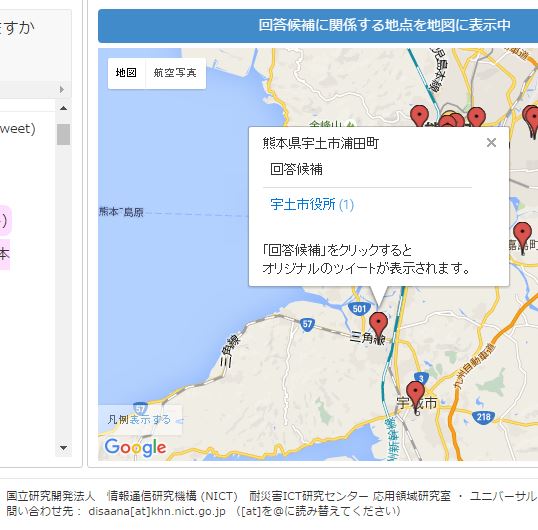Close the 熊本県宇土市浦田町 info window

[x=491, y=142]
